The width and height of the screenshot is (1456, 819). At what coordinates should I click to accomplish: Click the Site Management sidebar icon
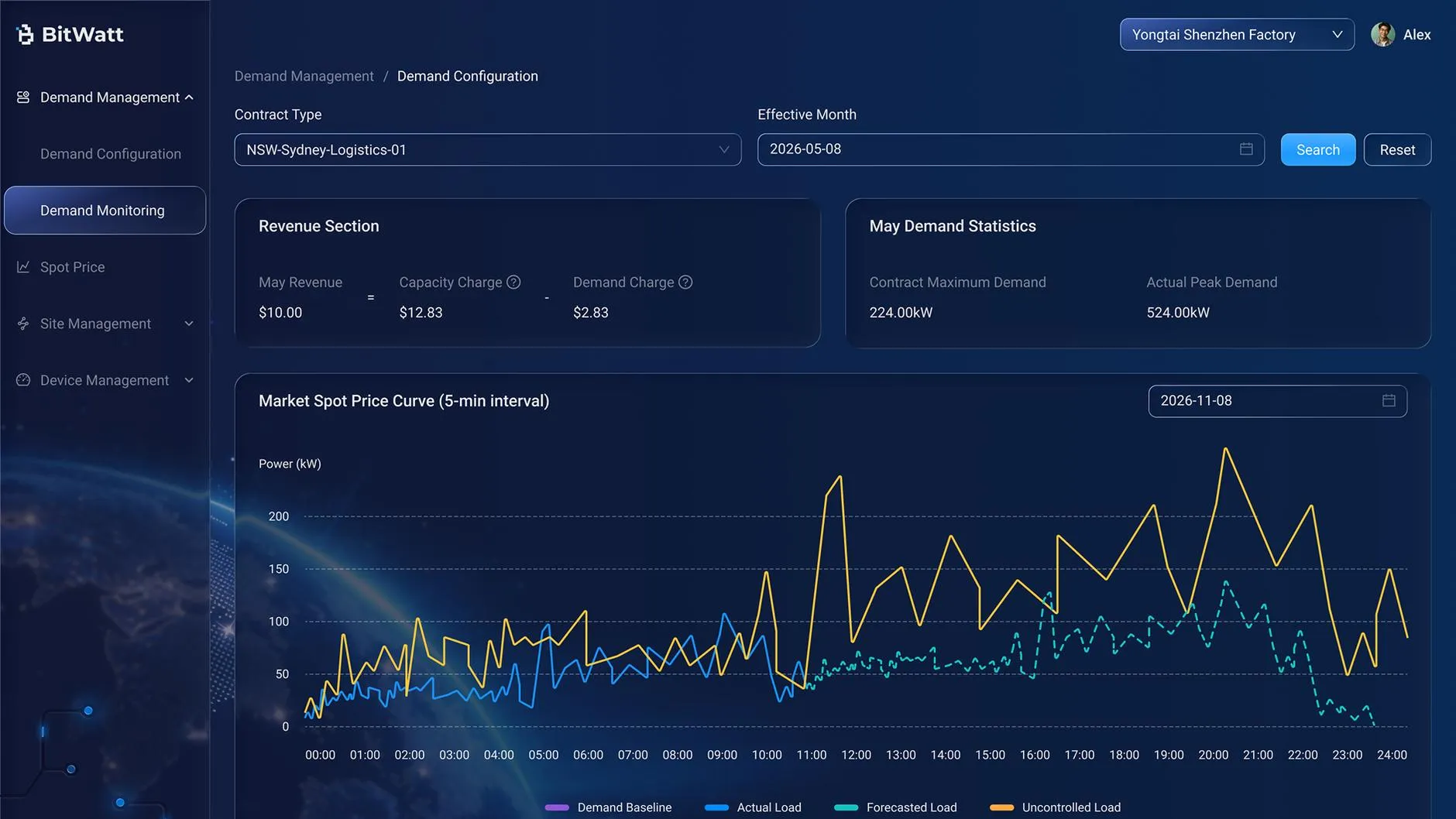pos(23,324)
